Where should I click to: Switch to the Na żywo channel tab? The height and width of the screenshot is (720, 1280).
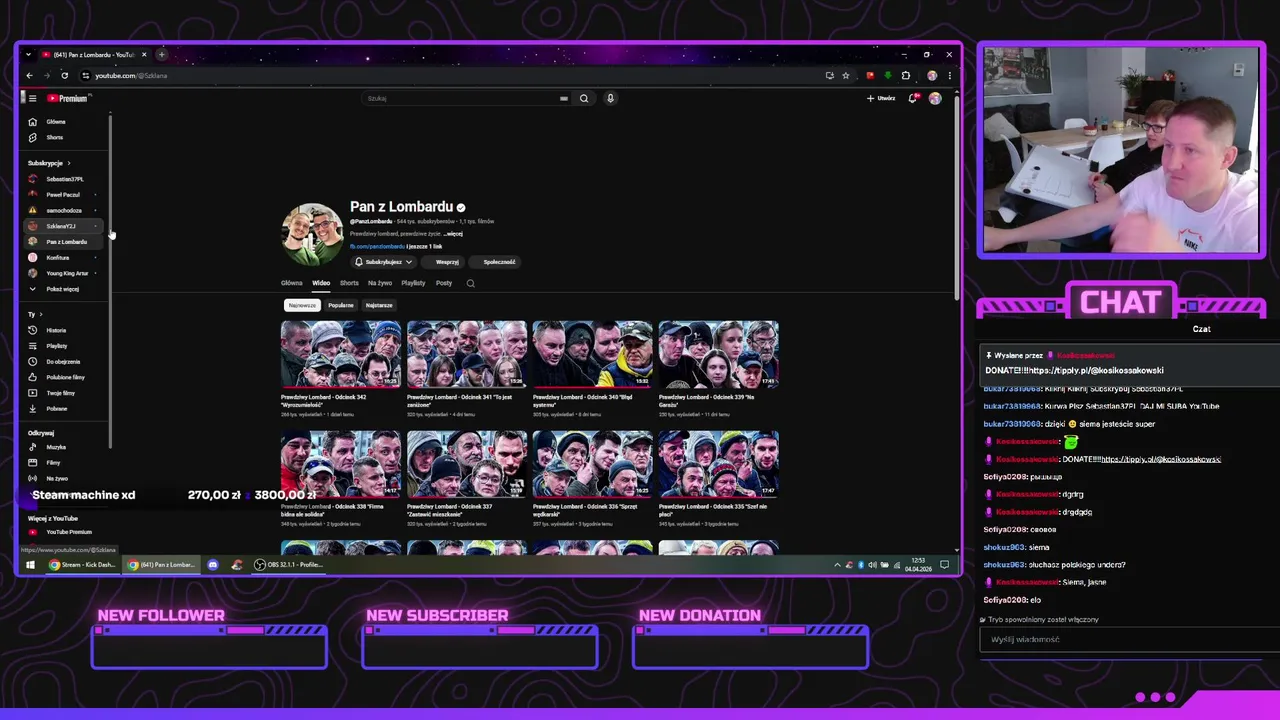(x=380, y=283)
